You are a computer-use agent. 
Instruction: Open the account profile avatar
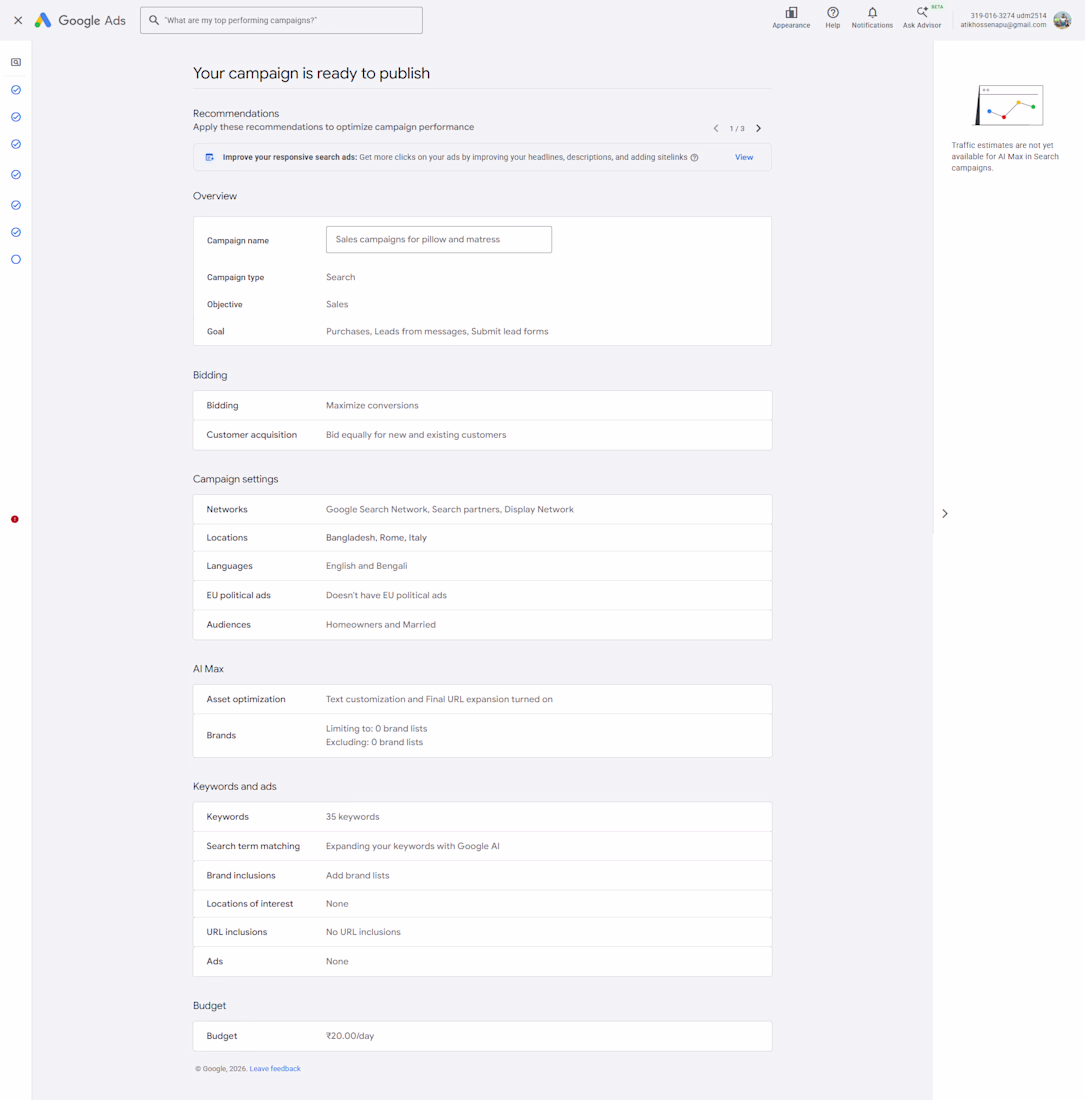click(1062, 20)
